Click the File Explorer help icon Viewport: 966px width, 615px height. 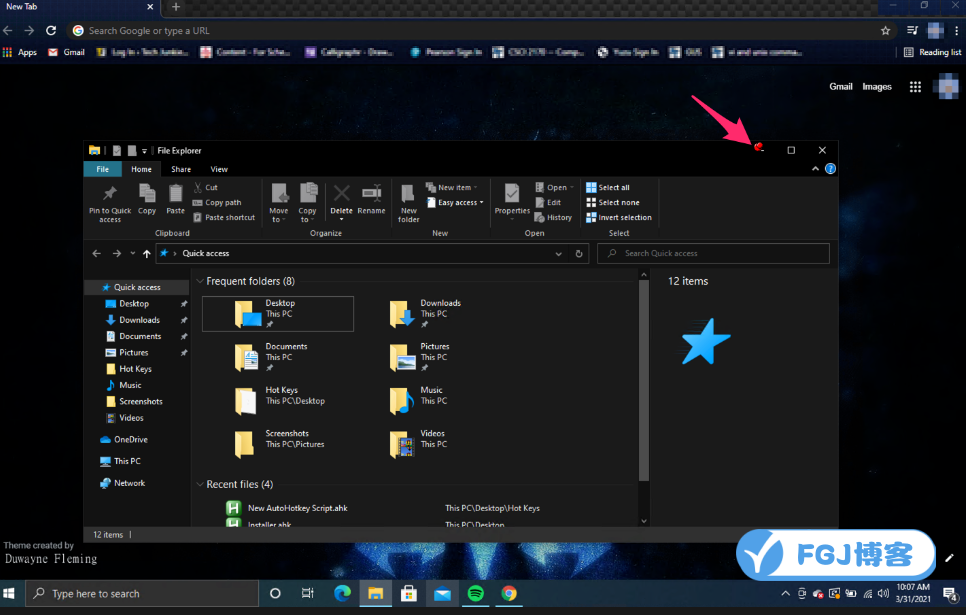pos(830,169)
